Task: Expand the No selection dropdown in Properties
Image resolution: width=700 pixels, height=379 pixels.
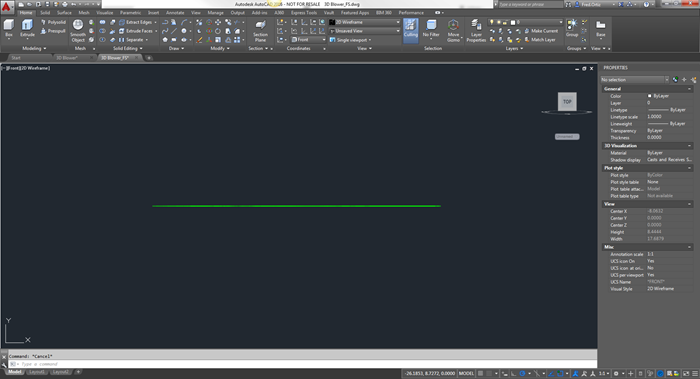Action: point(635,79)
